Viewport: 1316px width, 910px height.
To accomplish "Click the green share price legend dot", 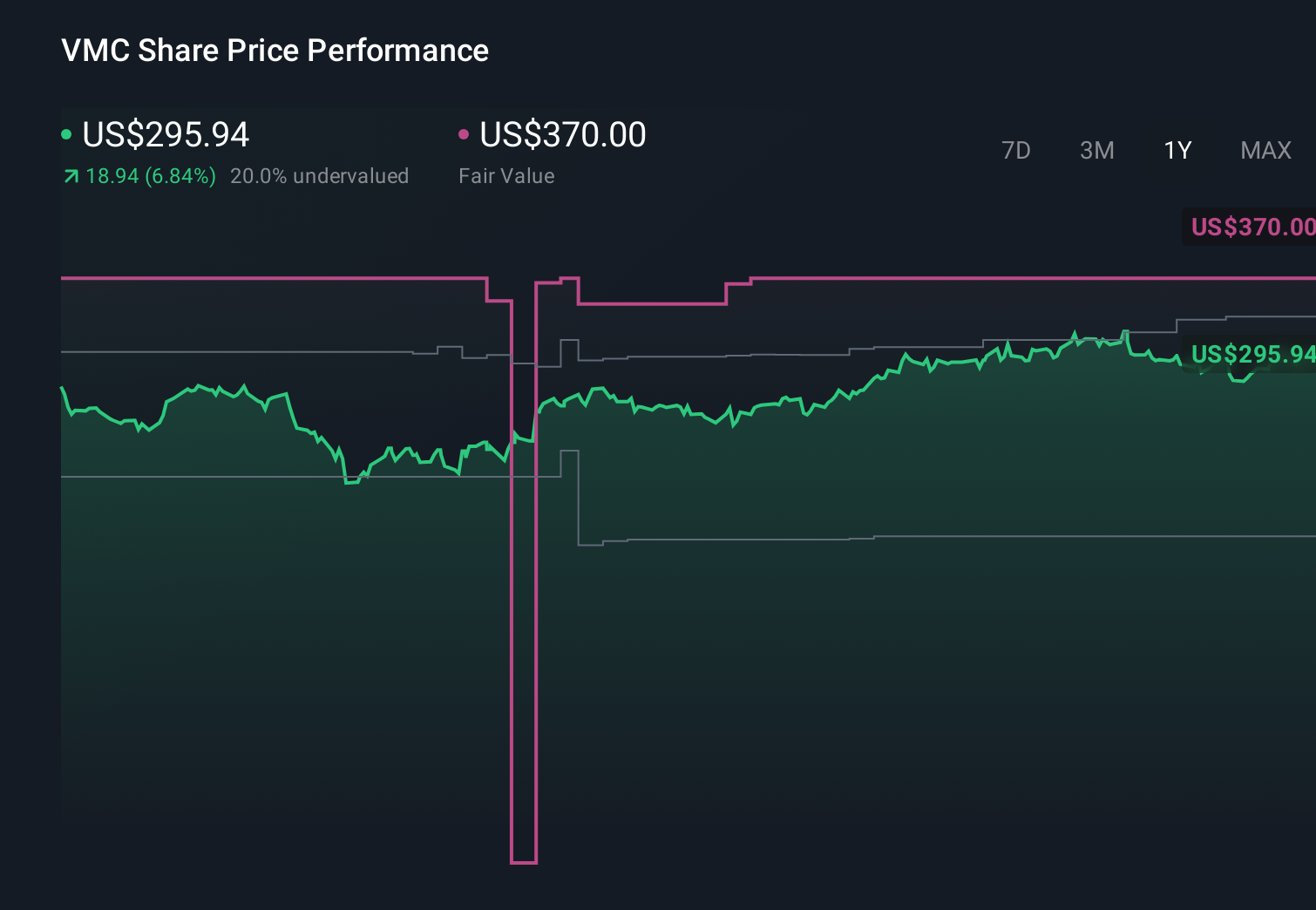I will click(x=66, y=133).
